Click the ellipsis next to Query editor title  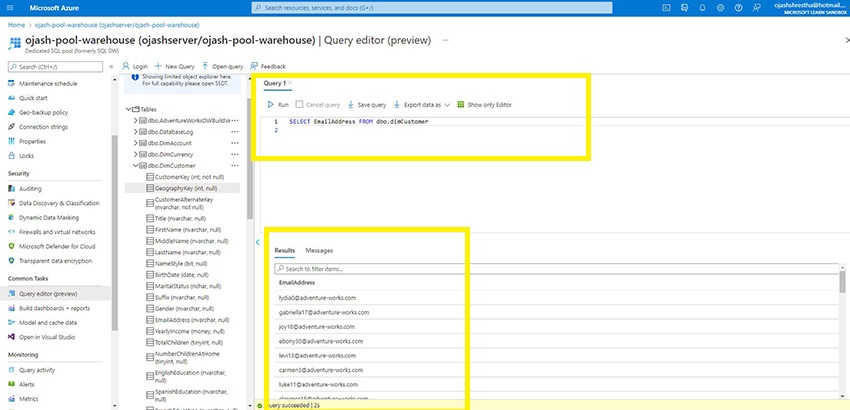point(445,40)
